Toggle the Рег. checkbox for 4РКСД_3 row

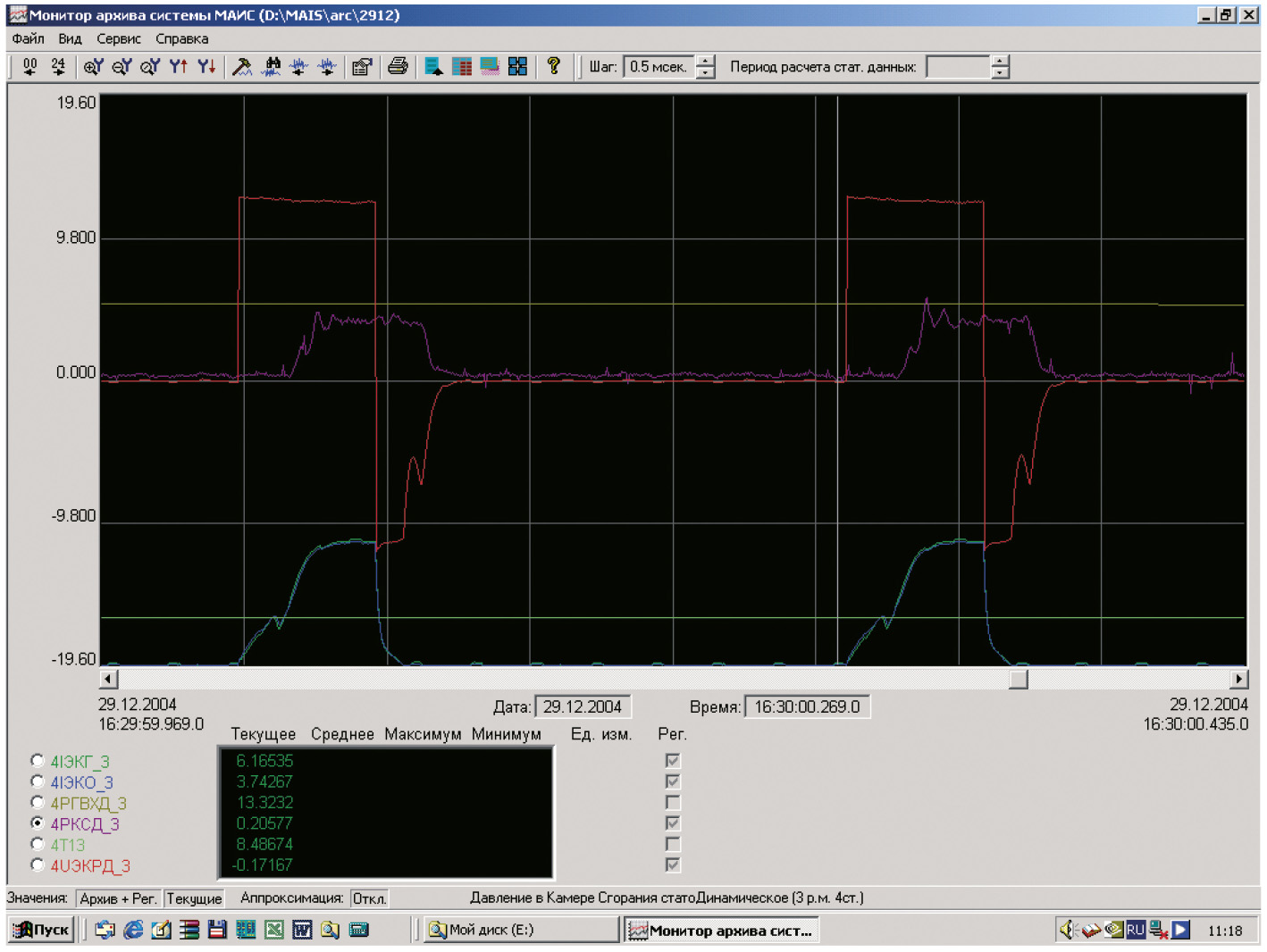673,823
